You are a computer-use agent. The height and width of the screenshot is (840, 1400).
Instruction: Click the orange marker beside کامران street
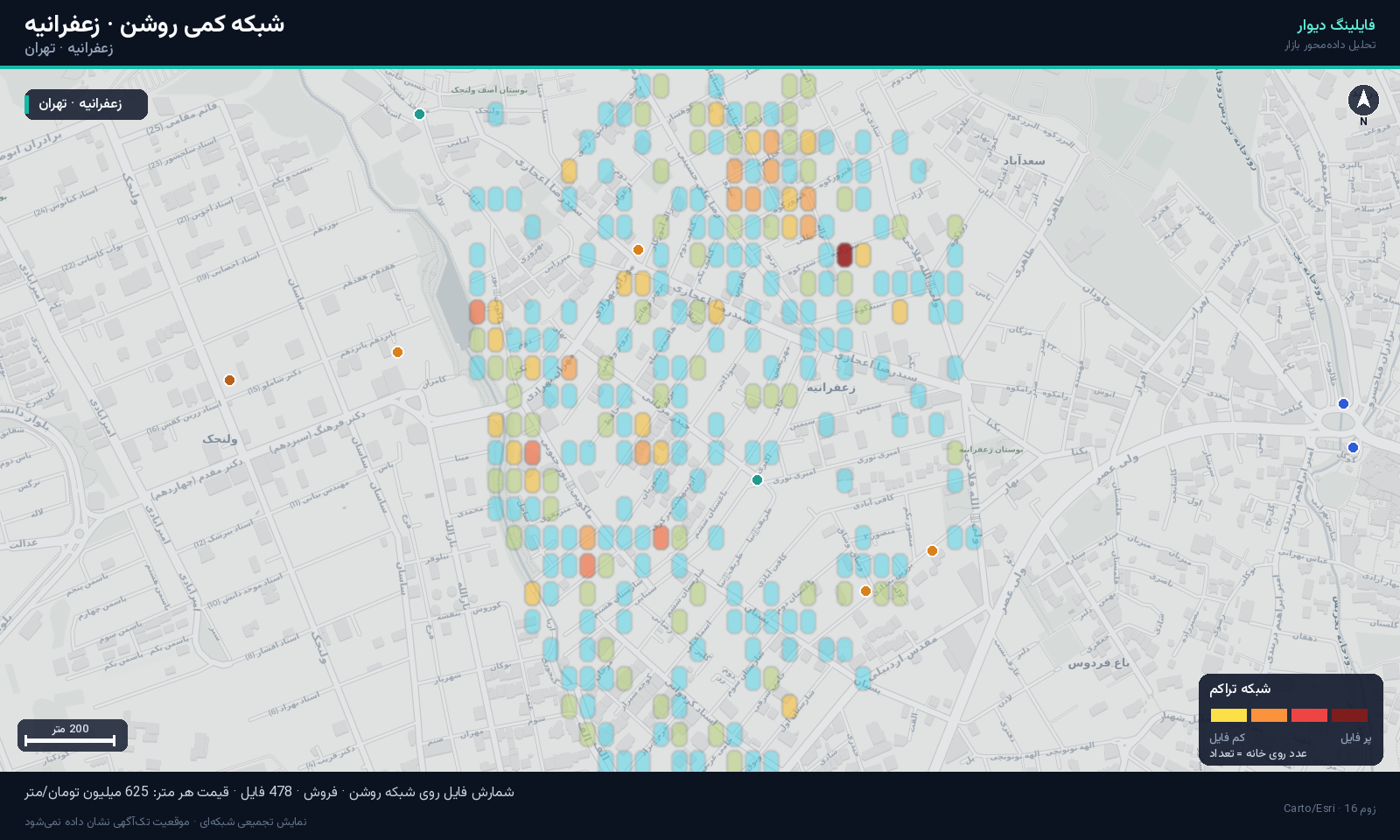(x=397, y=352)
